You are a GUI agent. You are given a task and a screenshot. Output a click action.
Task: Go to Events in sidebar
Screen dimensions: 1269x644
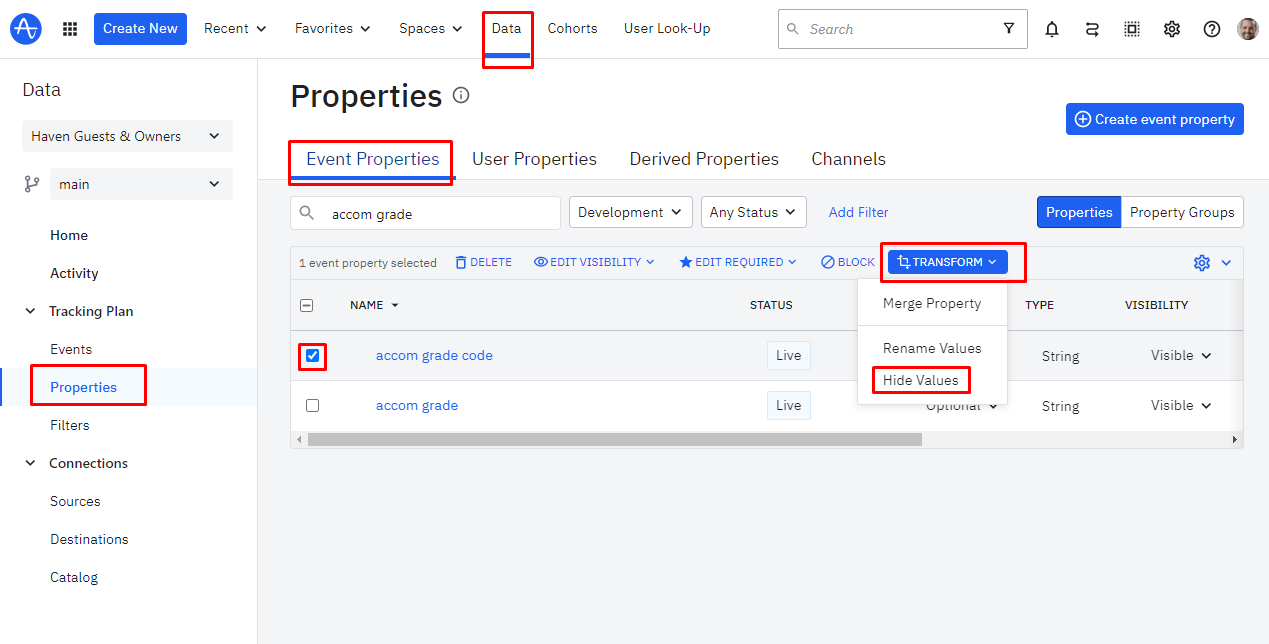pos(71,349)
